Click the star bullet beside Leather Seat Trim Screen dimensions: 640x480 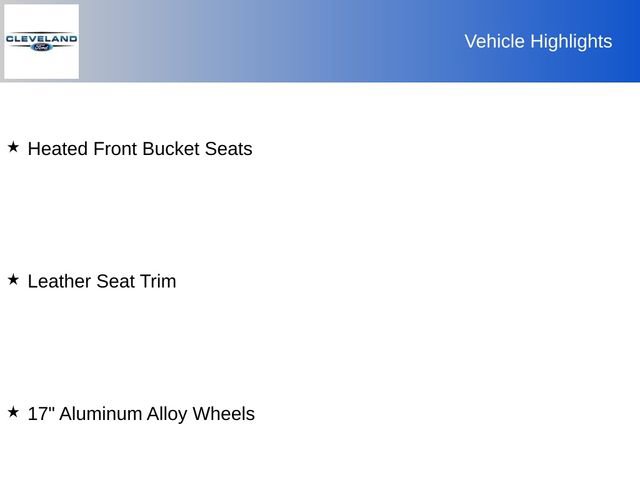tap(13, 280)
